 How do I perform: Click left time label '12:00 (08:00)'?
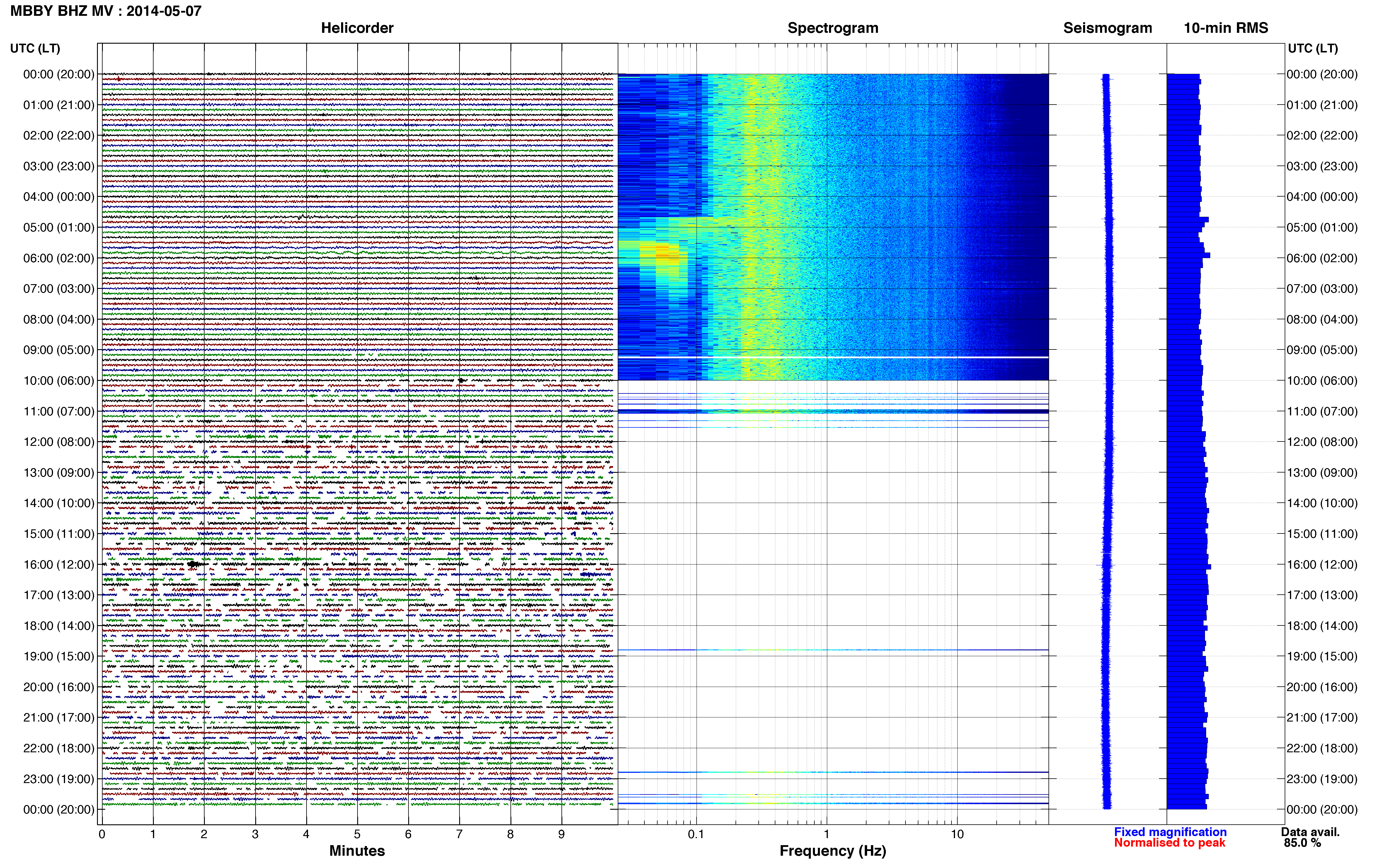[59, 442]
